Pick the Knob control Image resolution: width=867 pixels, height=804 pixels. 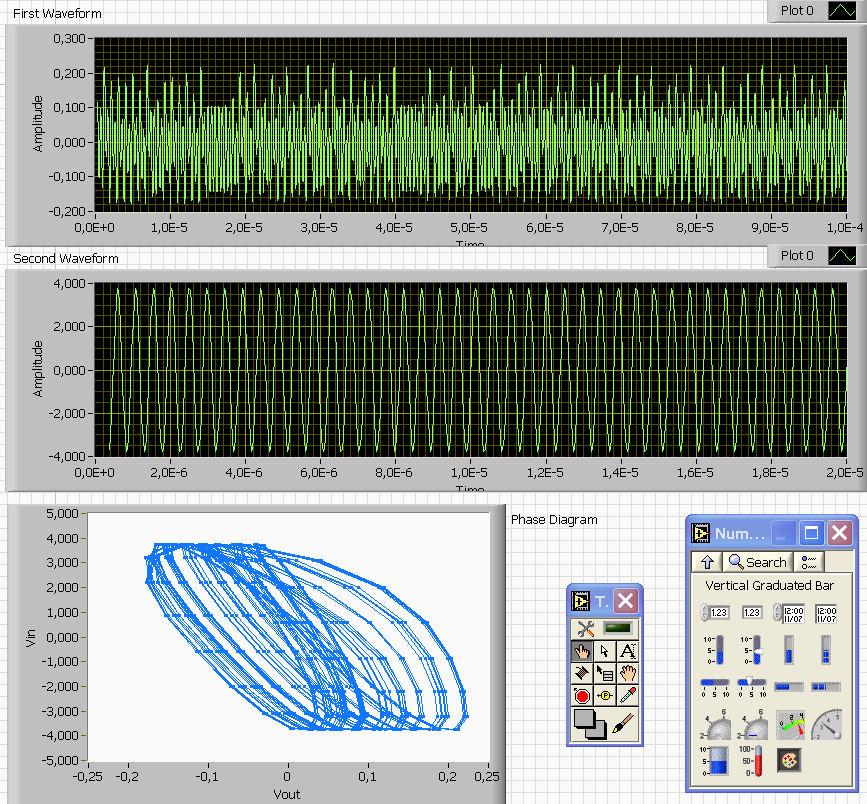pyautogui.click(x=715, y=724)
